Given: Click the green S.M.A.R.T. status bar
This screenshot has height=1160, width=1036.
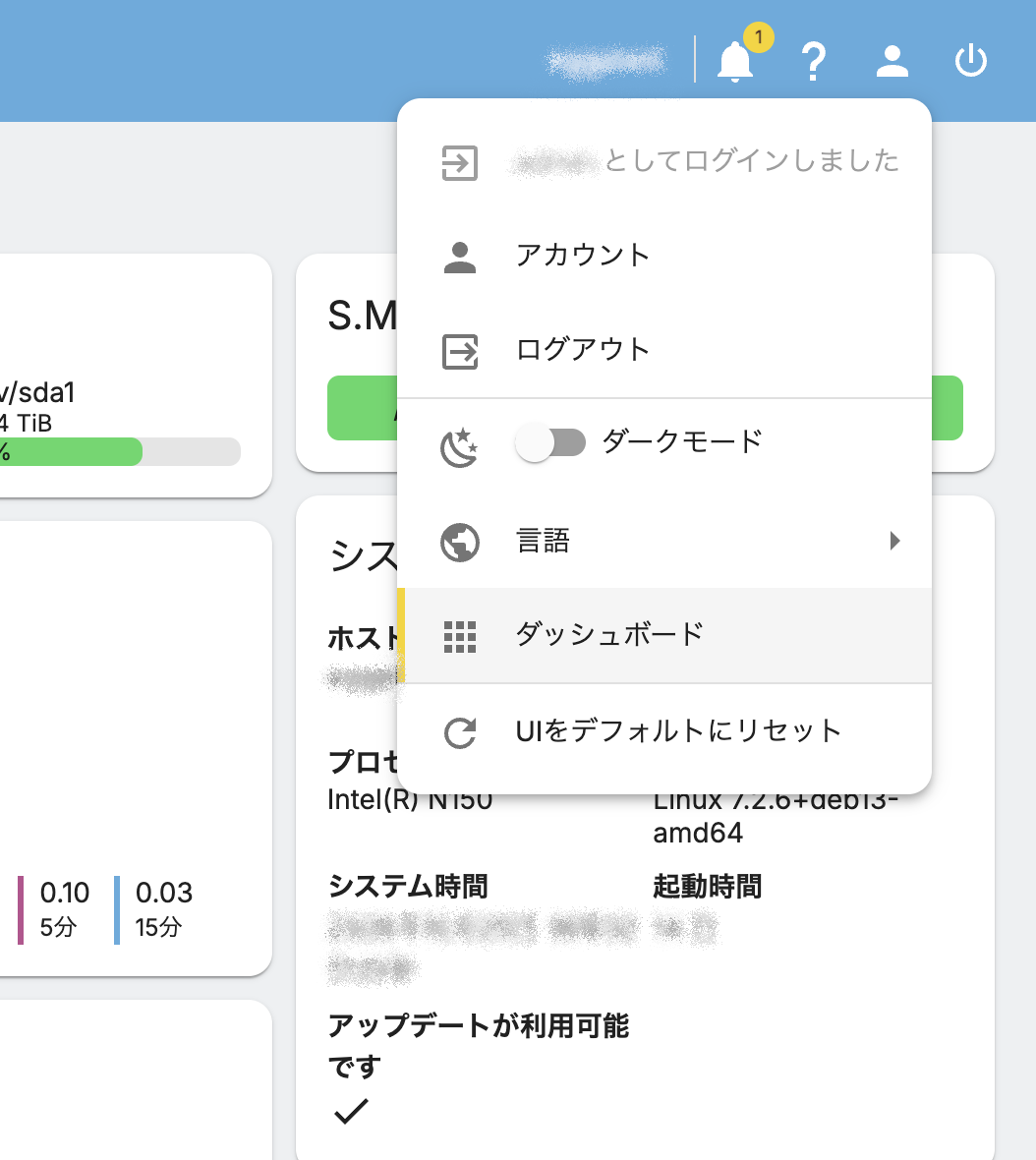Looking at the screenshot, I should pyautogui.click(x=645, y=408).
